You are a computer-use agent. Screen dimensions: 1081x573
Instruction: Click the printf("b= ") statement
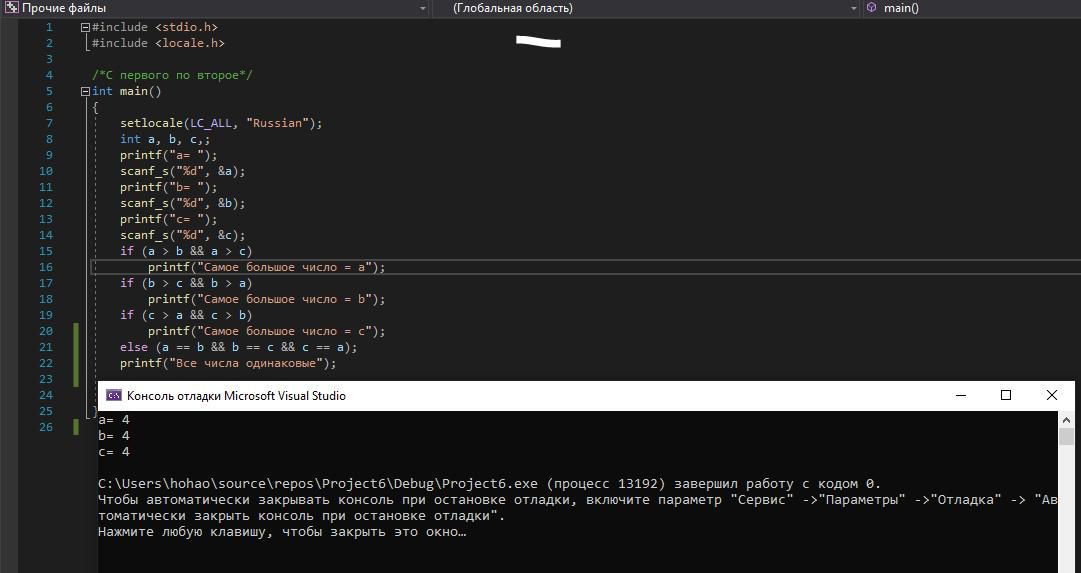click(169, 187)
